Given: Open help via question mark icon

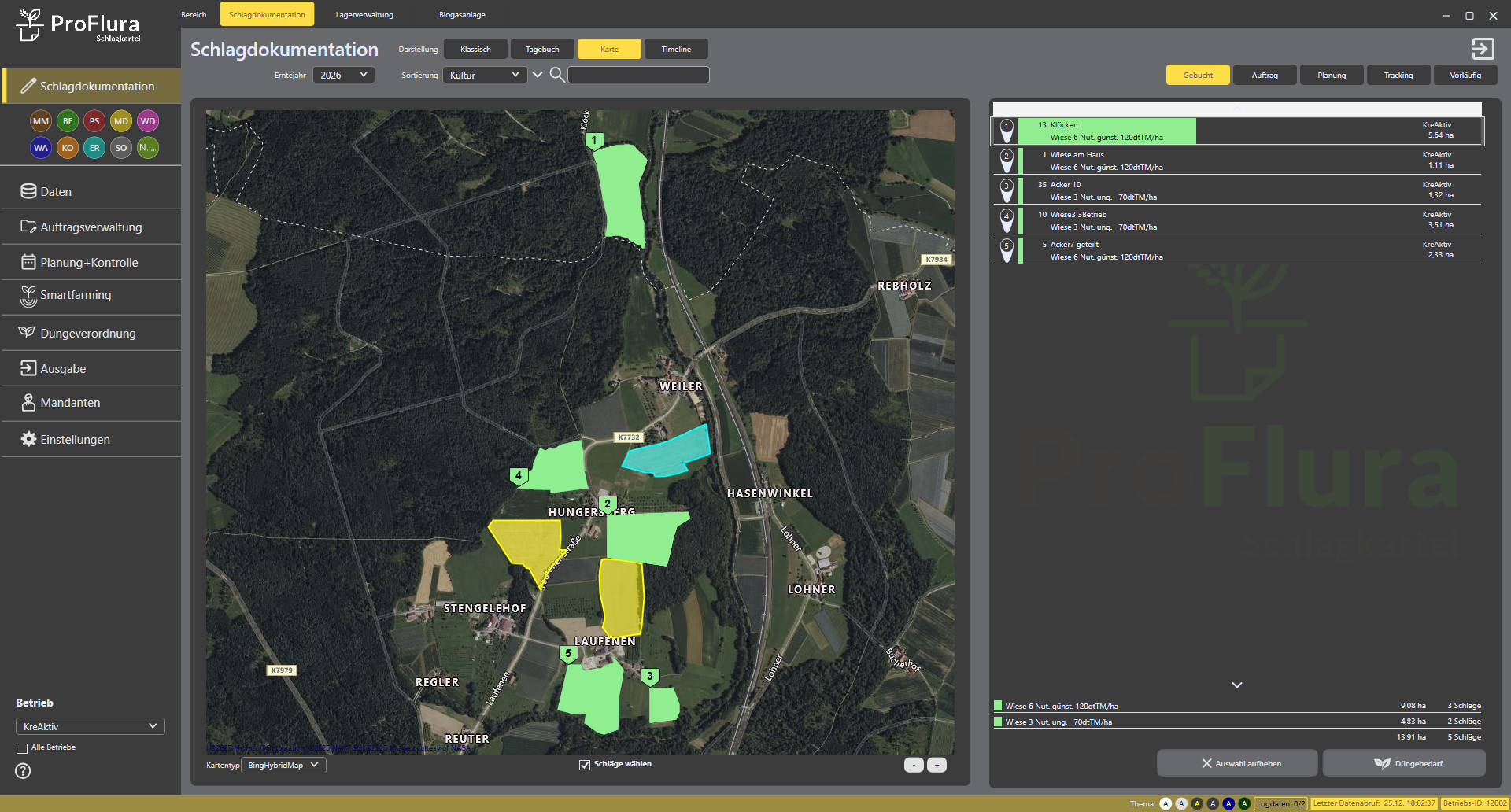Looking at the screenshot, I should tap(24, 771).
